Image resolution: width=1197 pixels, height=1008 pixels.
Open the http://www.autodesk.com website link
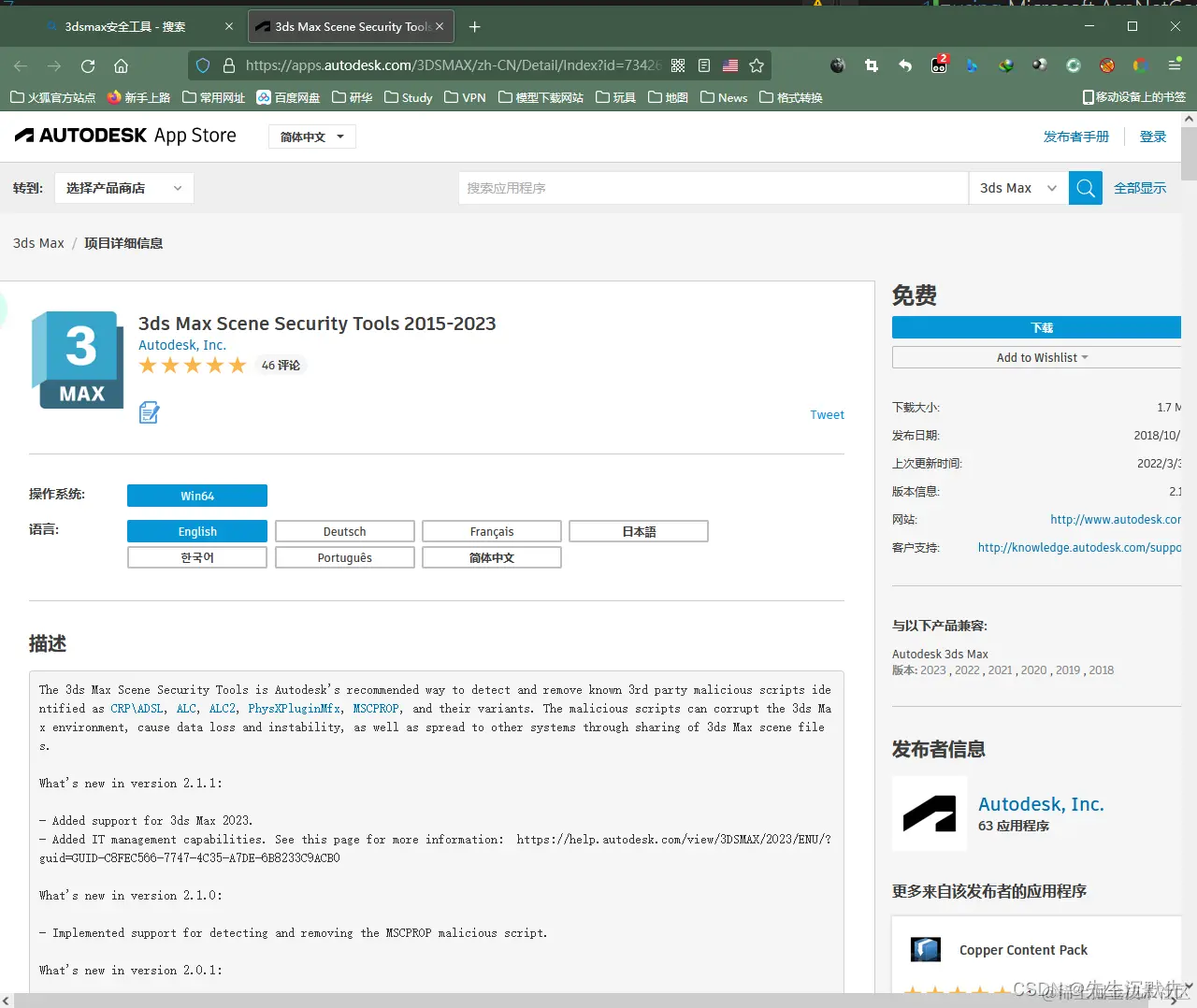pos(1116,519)
